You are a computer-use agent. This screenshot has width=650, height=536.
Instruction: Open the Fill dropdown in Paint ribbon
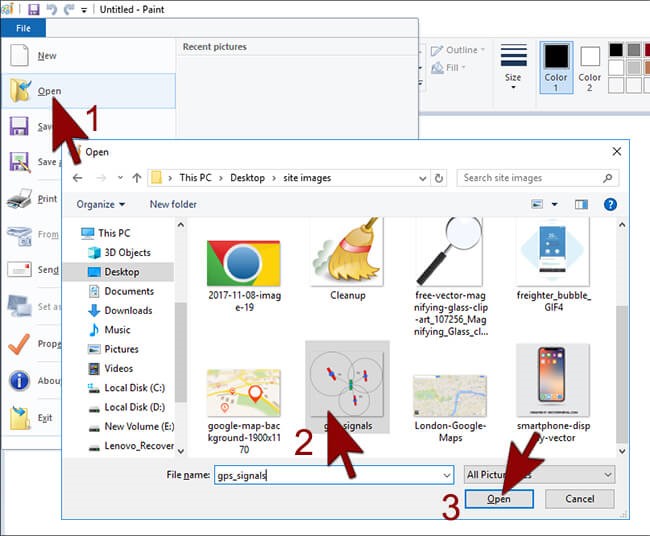coord(449,68)
